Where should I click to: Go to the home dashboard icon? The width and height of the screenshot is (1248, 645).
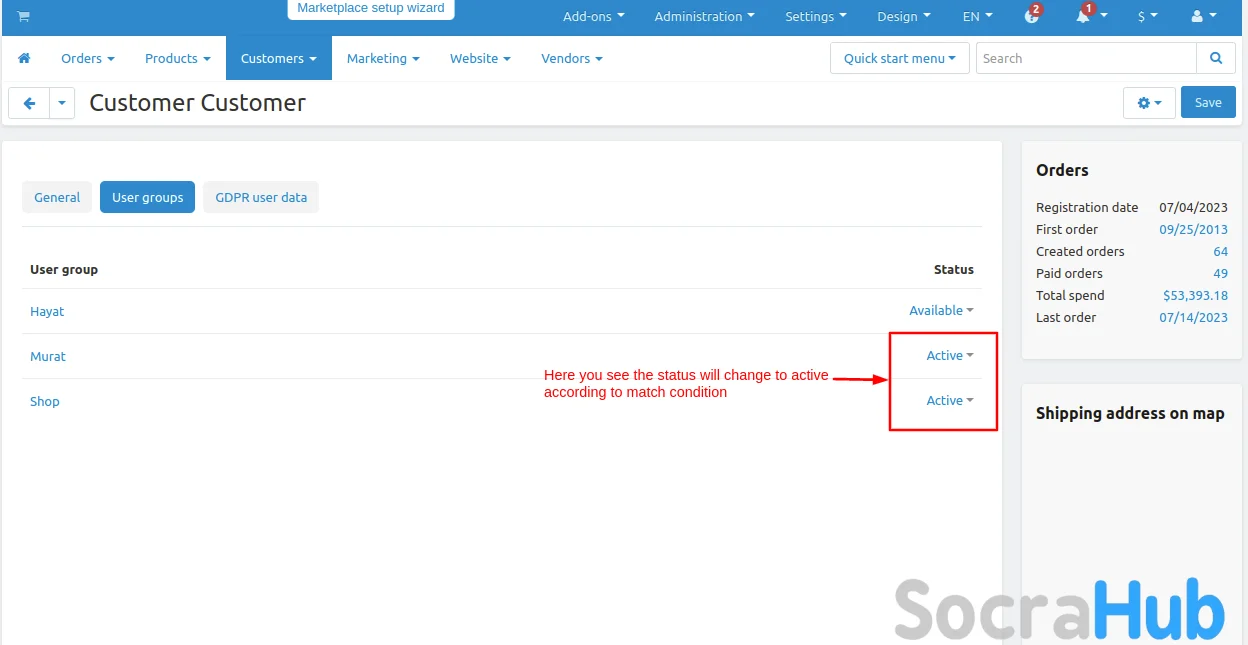tap(25, 59)
